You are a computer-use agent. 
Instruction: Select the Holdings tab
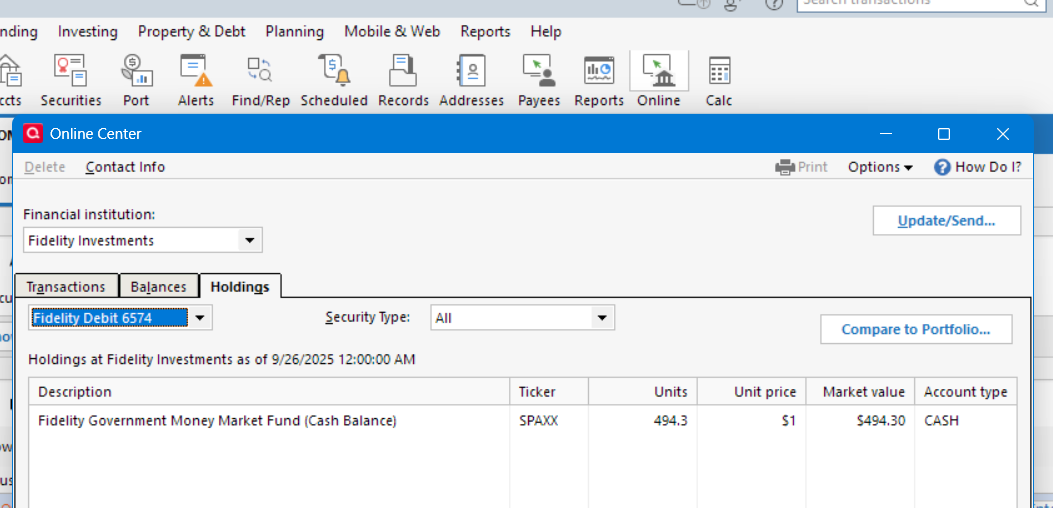(x=240, y=286)
